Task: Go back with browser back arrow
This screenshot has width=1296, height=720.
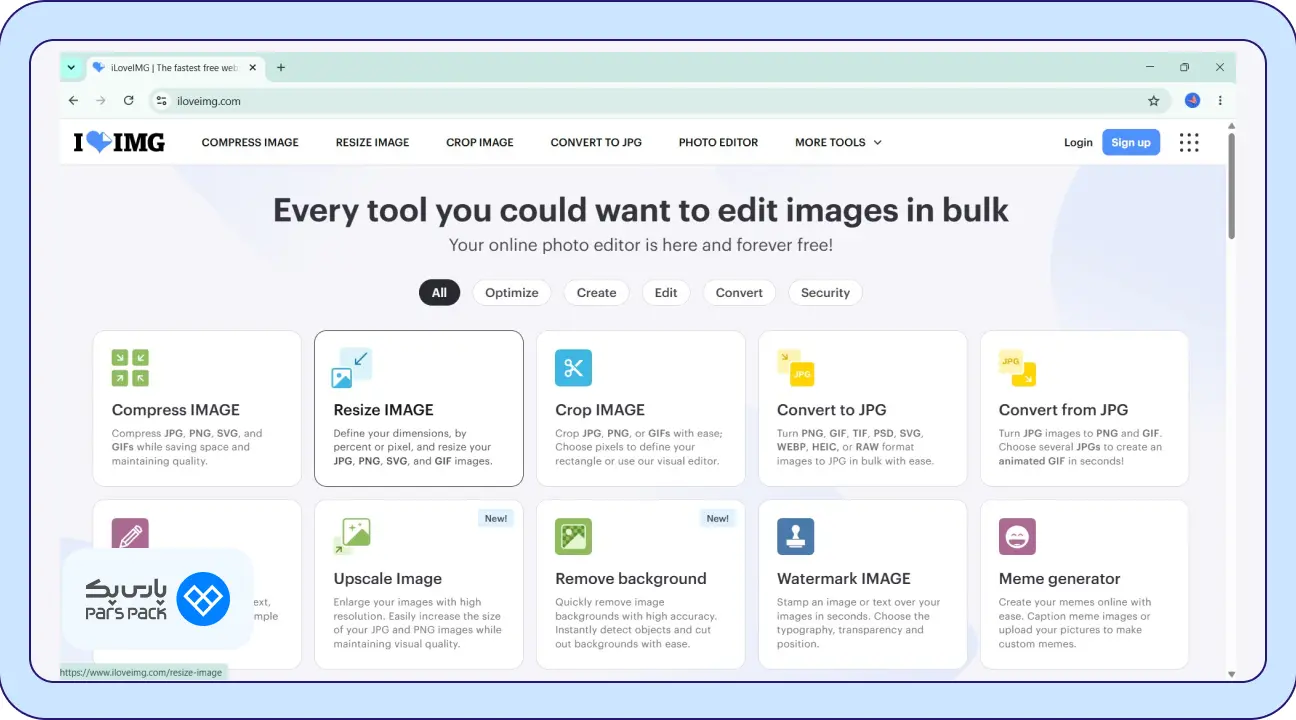Action: click(73, 101)
